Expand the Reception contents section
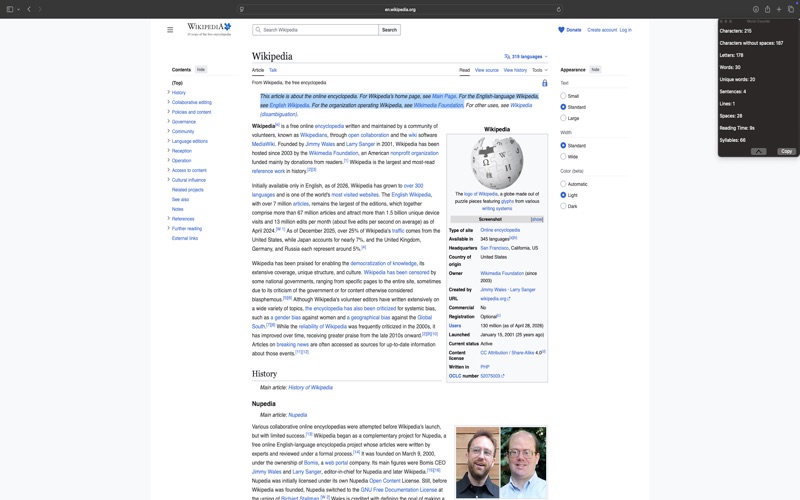Image resolution: width=800 pixels, height=500 pixels. 168,151
